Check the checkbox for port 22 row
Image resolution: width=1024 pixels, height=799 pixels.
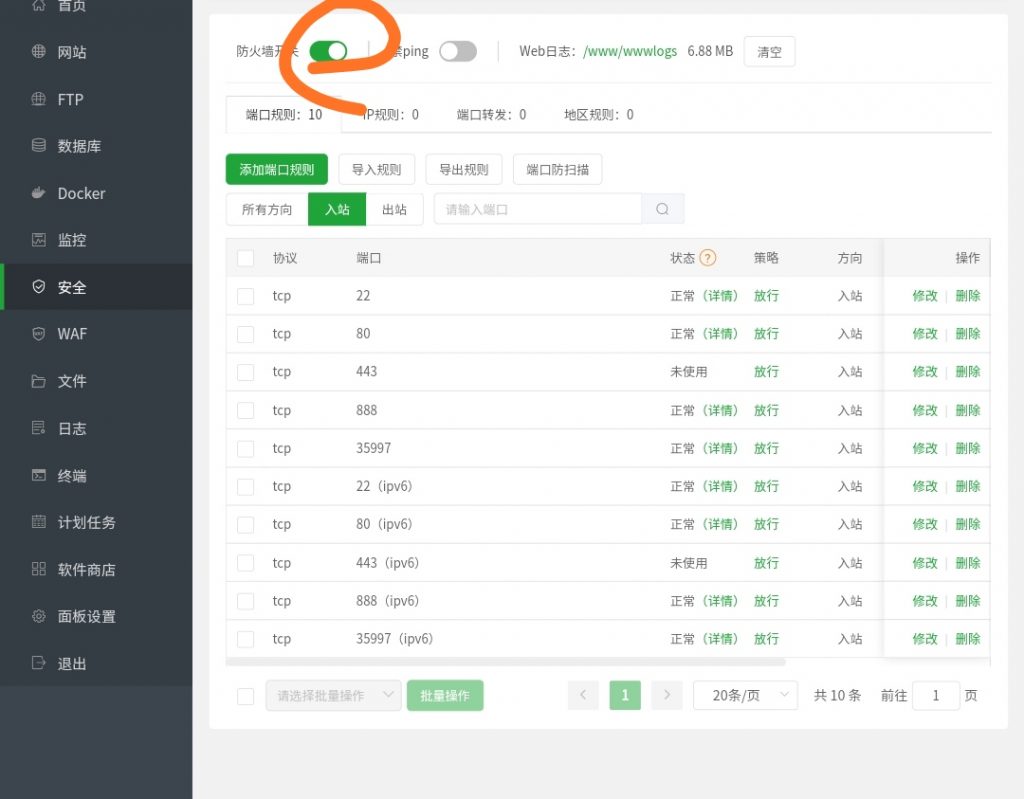pyautogui.click(x=245, y=296)
